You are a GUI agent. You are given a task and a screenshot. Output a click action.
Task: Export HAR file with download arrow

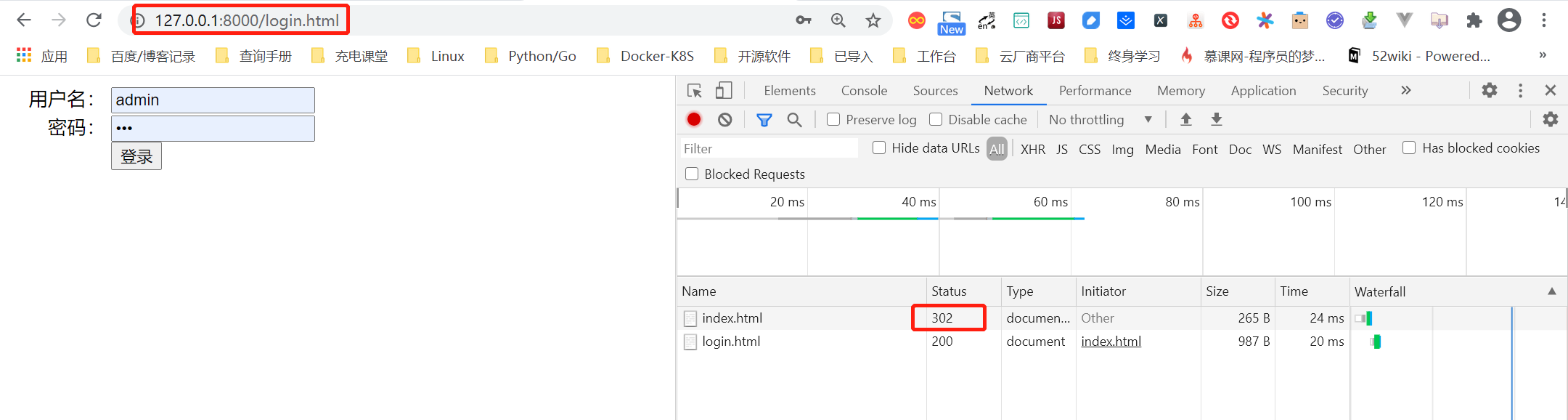point(1217,119)
